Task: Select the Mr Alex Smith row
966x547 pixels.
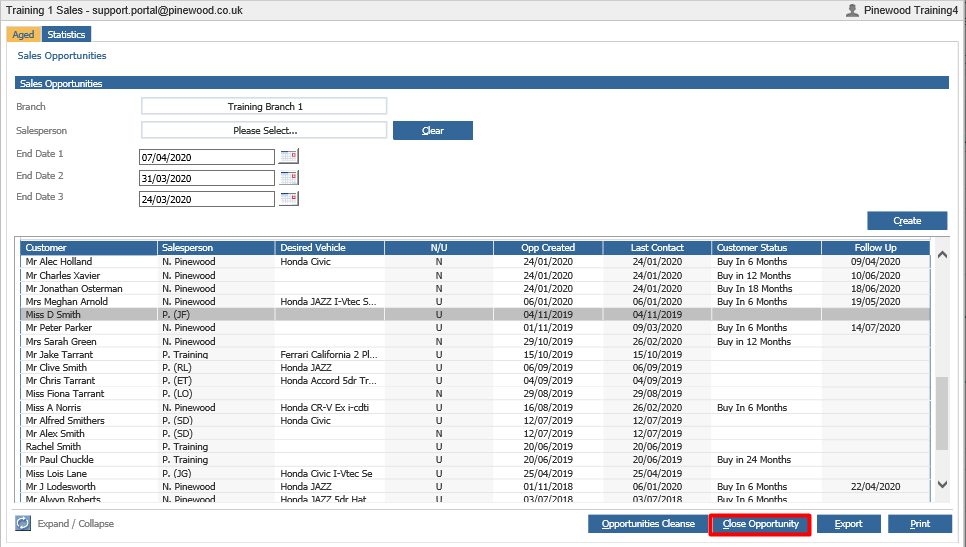Action: click(475, 434)
